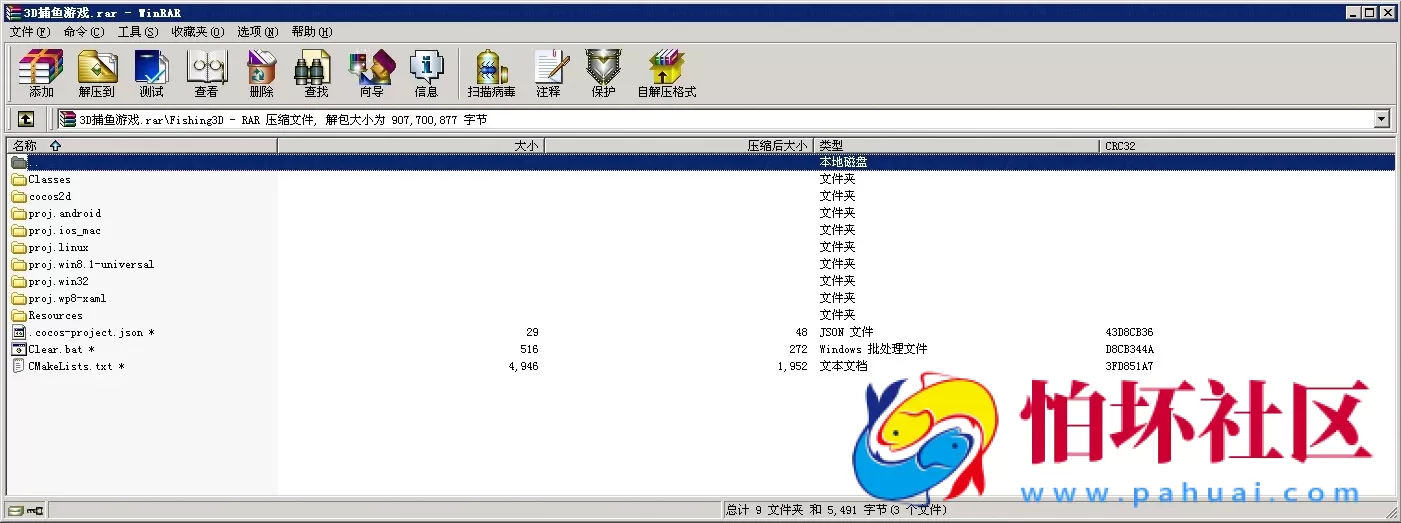Image resolution: width=1401 pixels, height=523 pixels.
Task: Sort by Size (大小) column header
Action: click(410, 145)
